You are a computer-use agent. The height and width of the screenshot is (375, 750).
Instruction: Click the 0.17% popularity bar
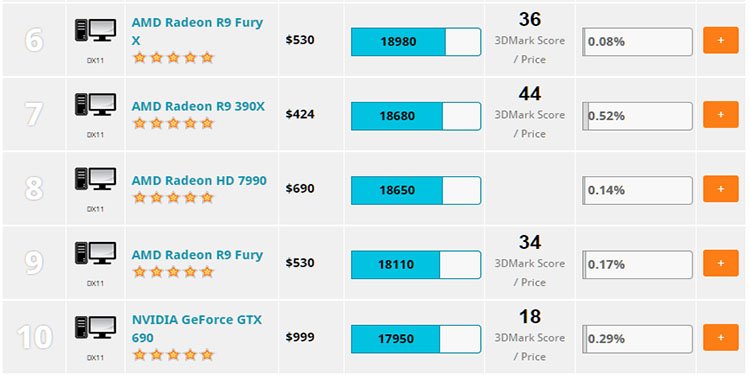638,265
